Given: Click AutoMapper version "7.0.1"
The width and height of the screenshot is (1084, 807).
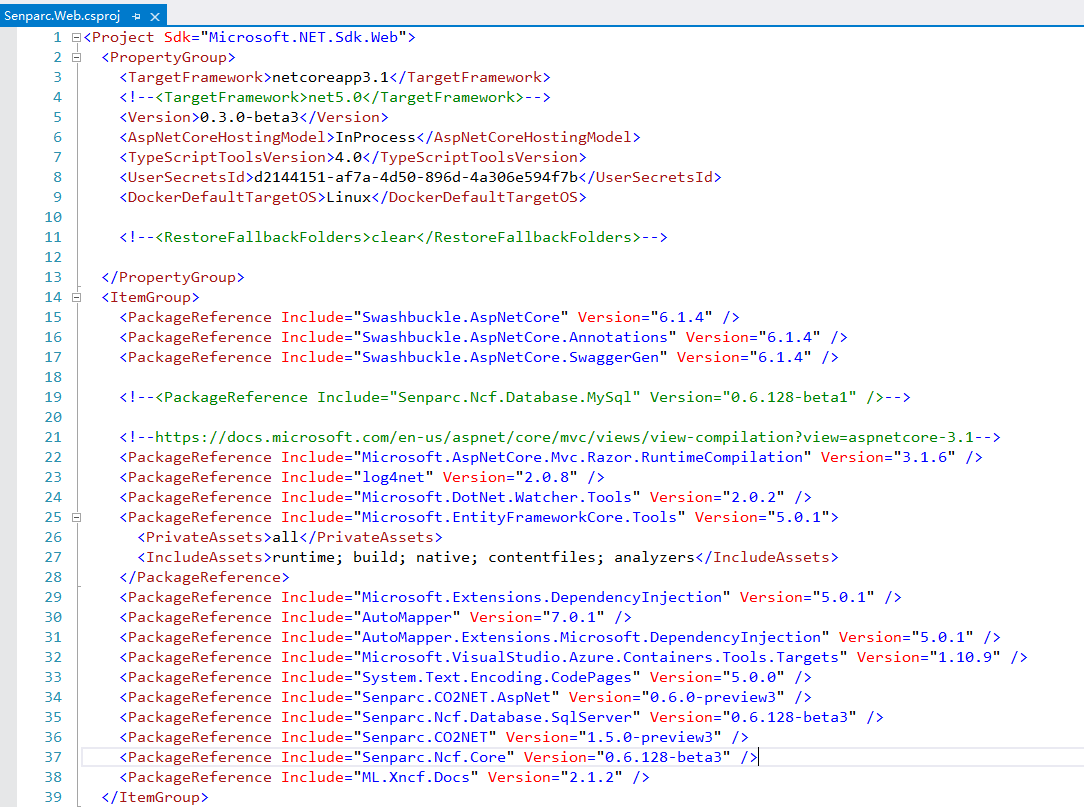Looking at the screenshot, I should (x=573, y=618).
